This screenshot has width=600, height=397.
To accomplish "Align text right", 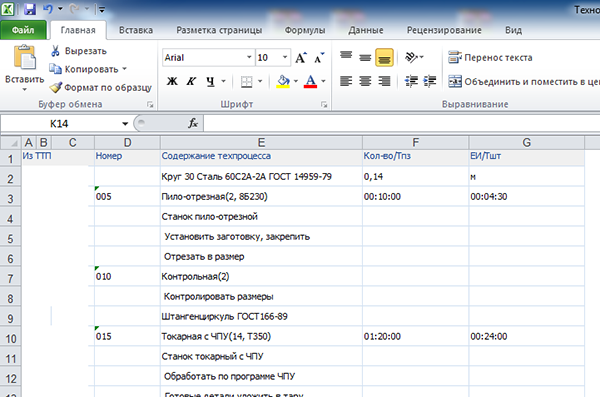I will point(384,81).
